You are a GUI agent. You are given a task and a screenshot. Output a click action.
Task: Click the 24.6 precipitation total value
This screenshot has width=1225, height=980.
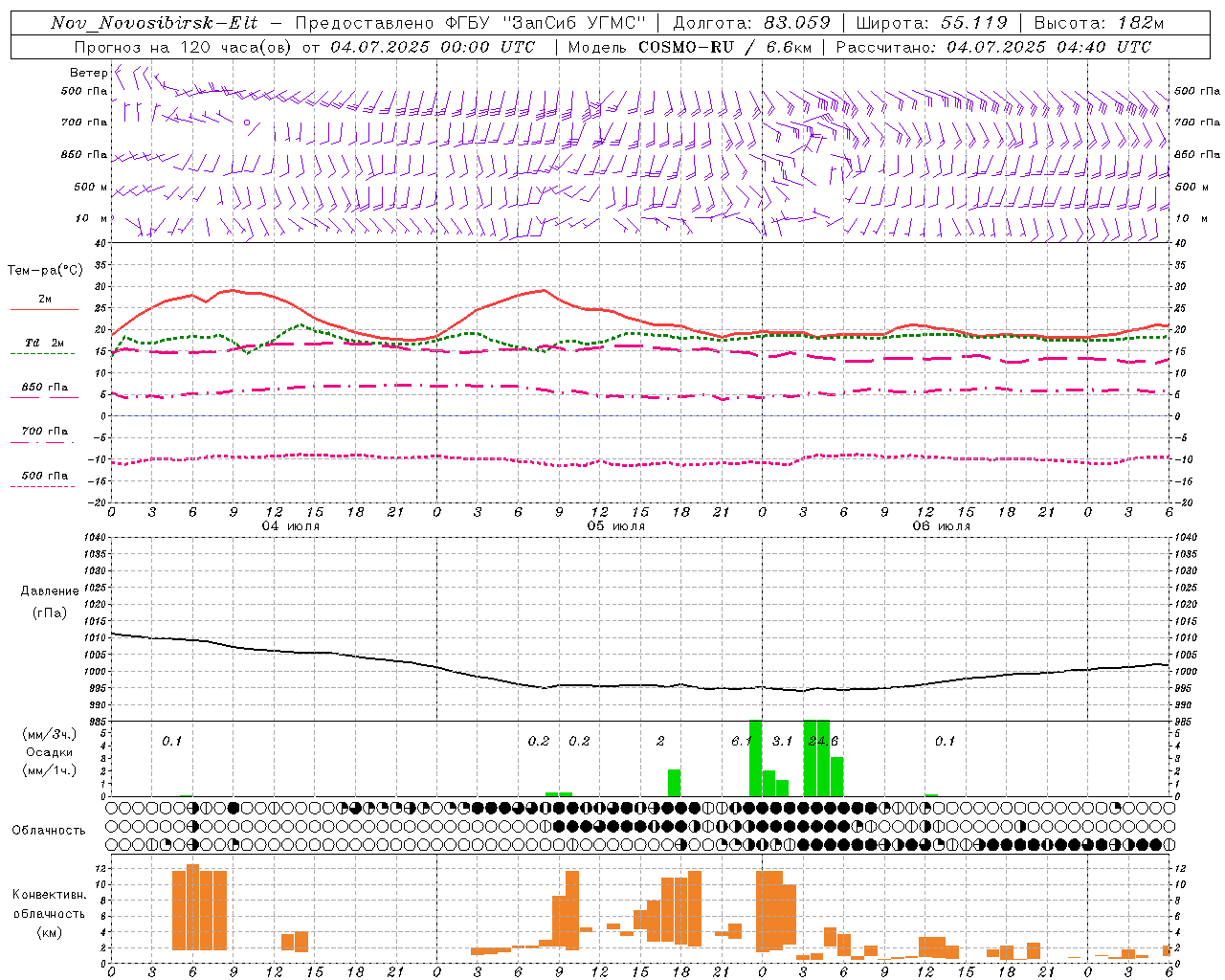pos(823,741)
